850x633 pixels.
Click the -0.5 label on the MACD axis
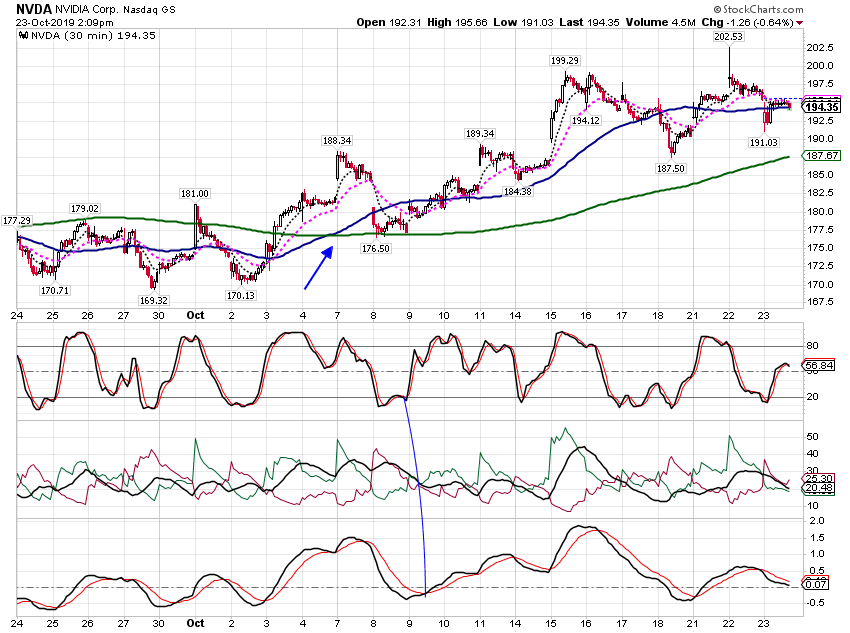coord(815,603)
